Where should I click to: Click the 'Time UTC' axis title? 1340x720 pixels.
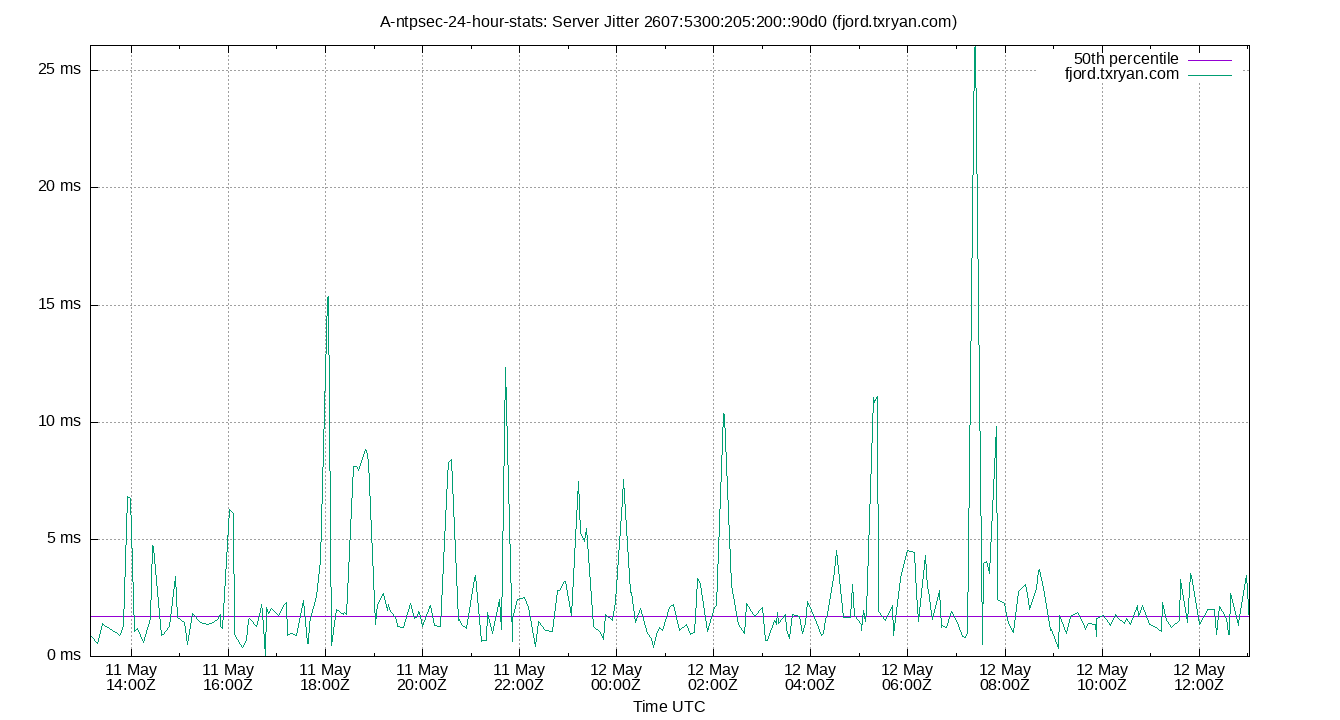pos(669,707)
